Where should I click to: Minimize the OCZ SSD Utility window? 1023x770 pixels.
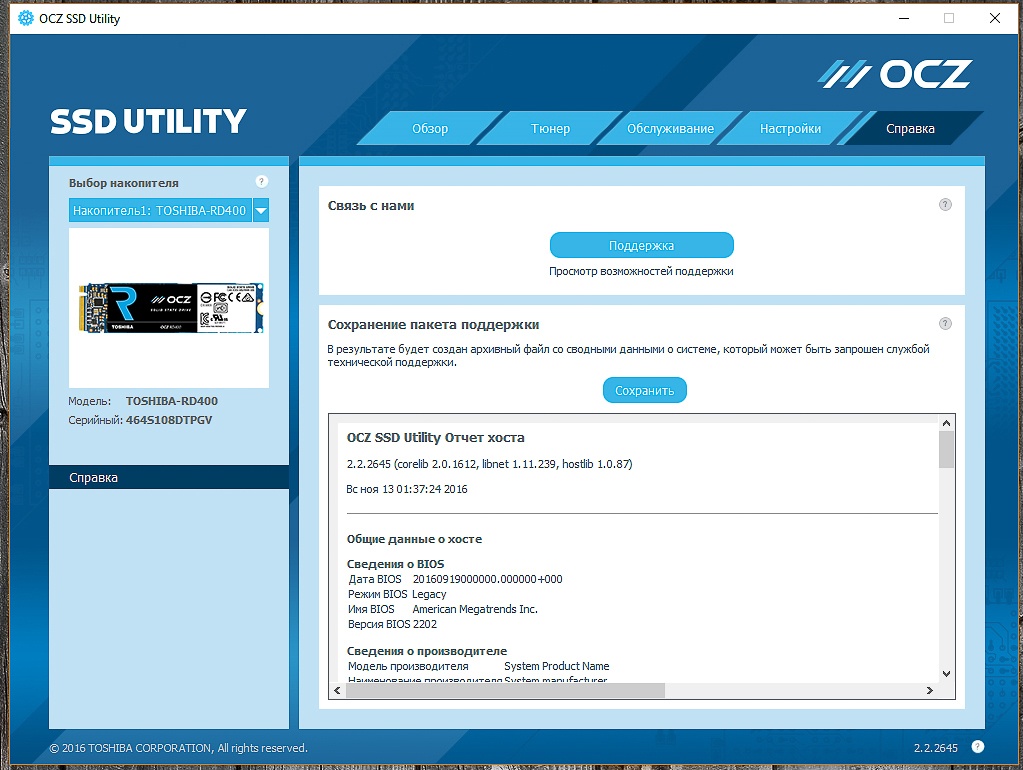click(904, 18)
